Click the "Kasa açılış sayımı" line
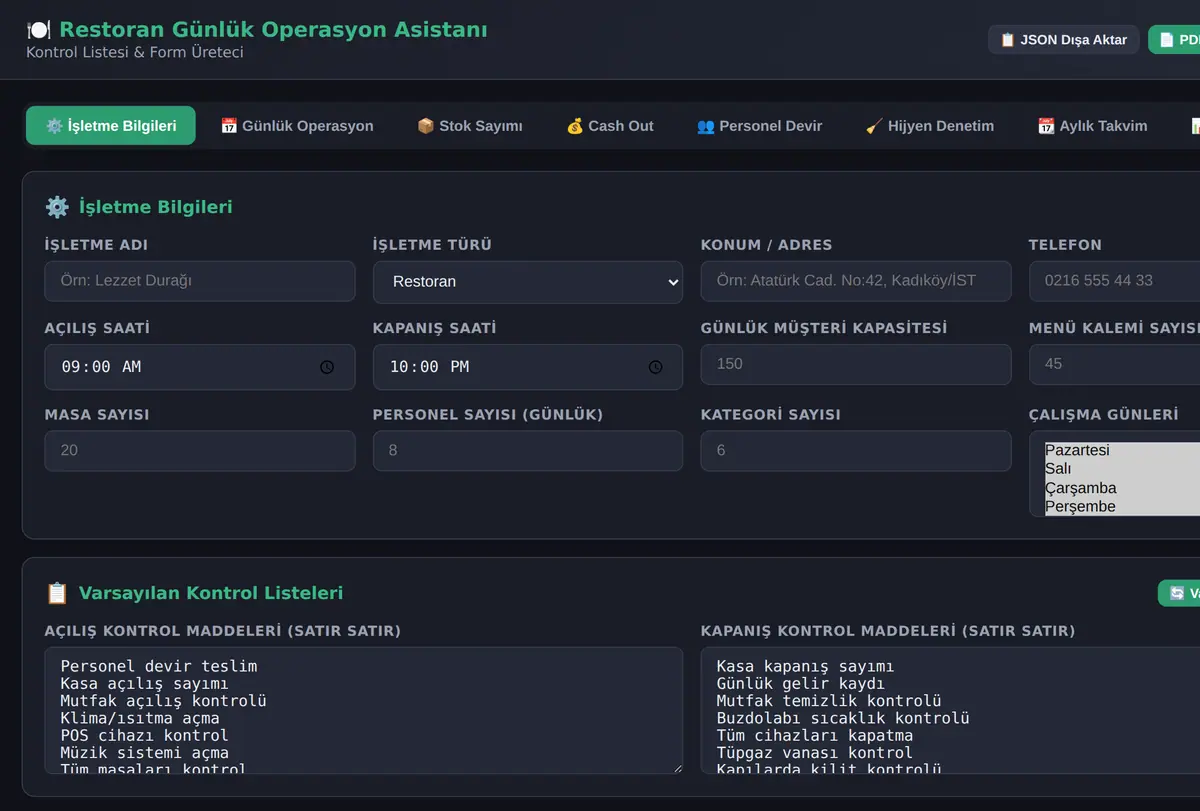The image size is (1200, 811). (145, 683)
